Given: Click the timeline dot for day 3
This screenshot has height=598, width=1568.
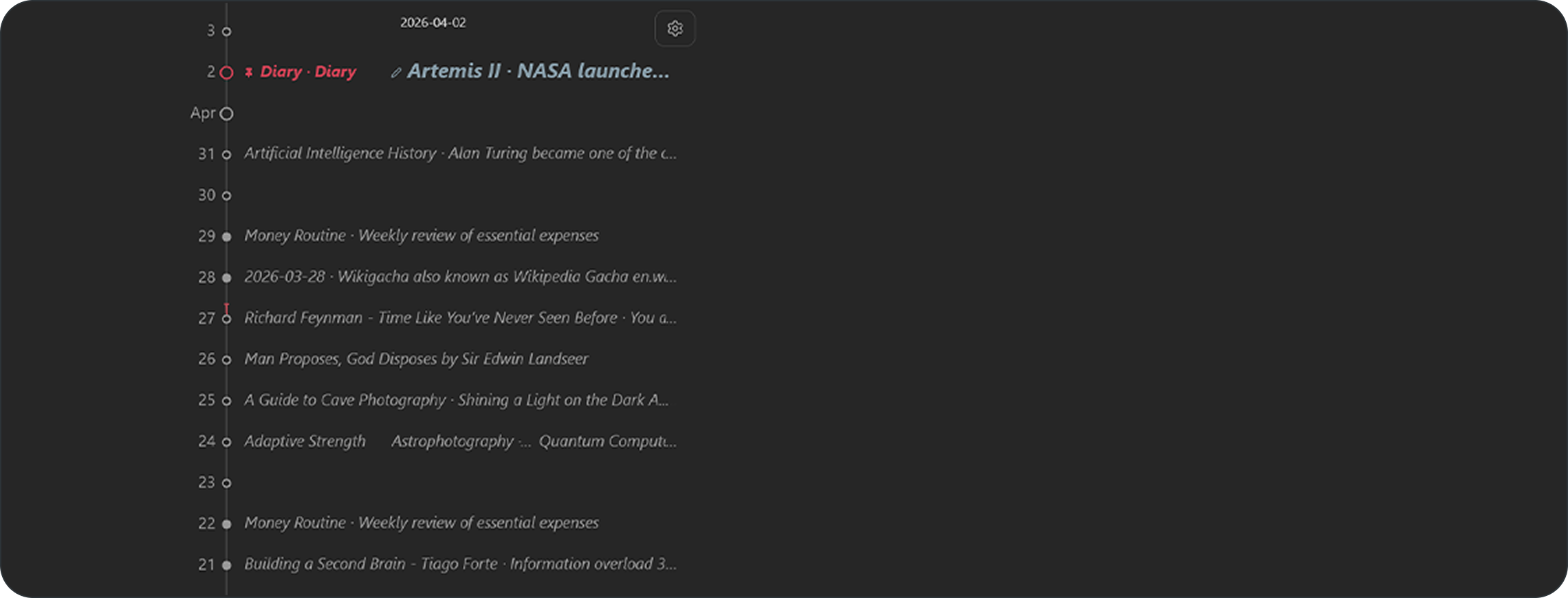Looking at the screenshot, I should (x=226, y=32).
